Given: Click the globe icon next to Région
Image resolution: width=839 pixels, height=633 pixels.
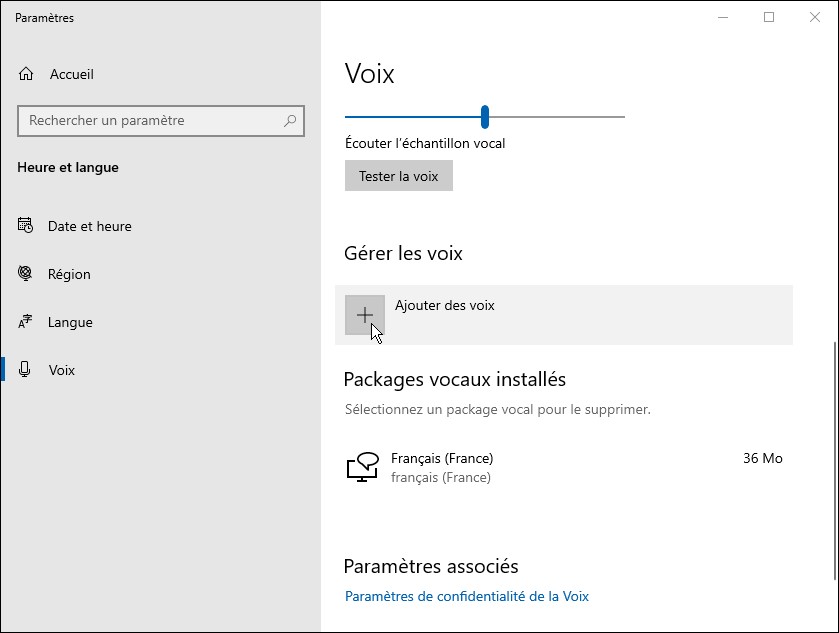Looking at the screenshot, I should pyautogui.click(x=26, y=274).
